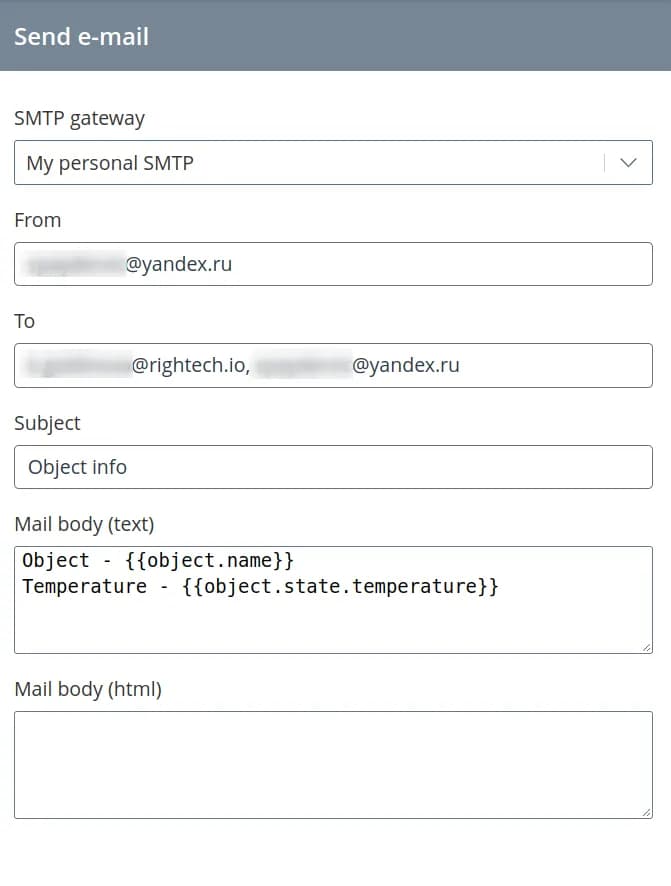
Task: Click the "From" field label
Action: click(38, 220)
